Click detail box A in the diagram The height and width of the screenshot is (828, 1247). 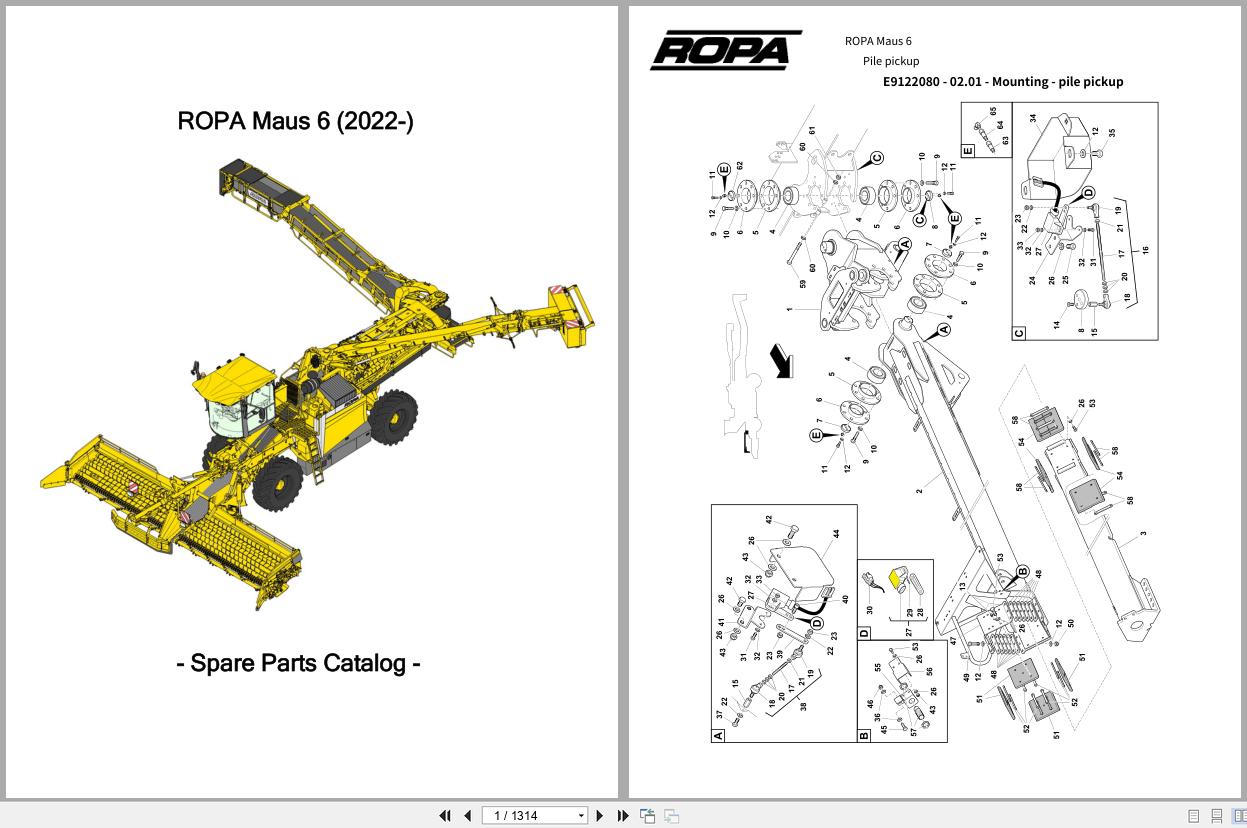(x=784, y=624)
